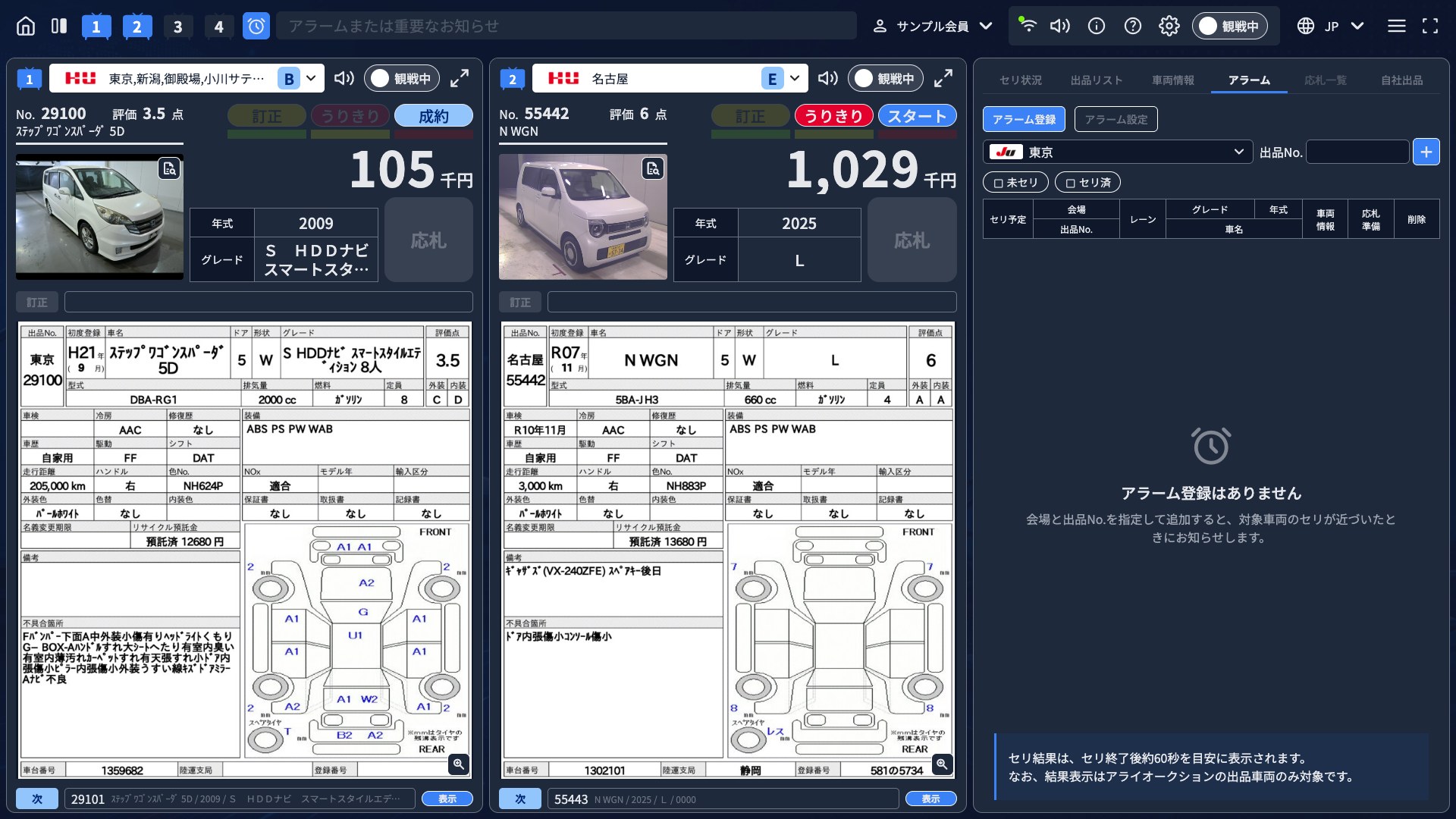Mute sound for panel 2
The height and width of the screenshot is (819, 1456).
tap(828, 78)
